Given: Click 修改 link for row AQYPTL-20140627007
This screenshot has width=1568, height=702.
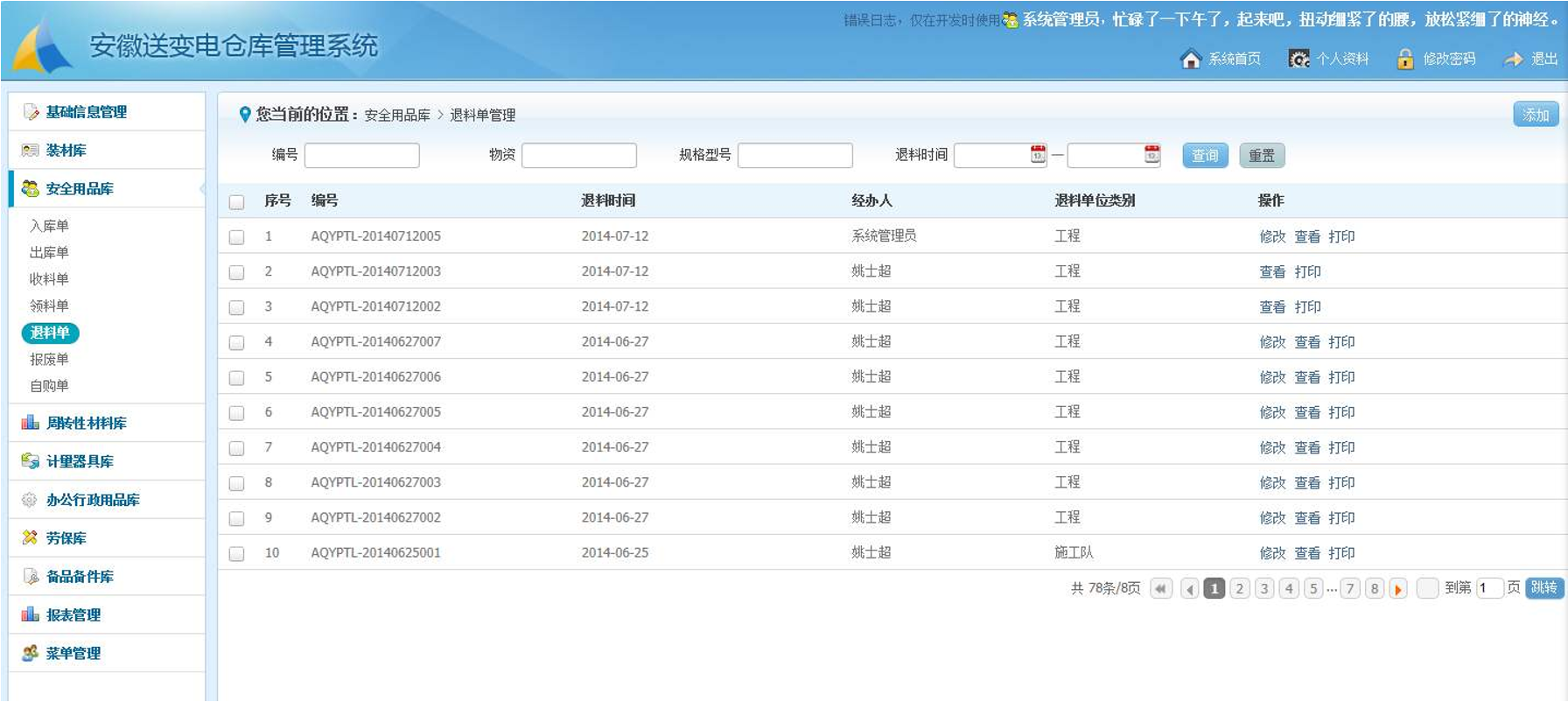Looking at the screenshot, I should point(1271,342).
